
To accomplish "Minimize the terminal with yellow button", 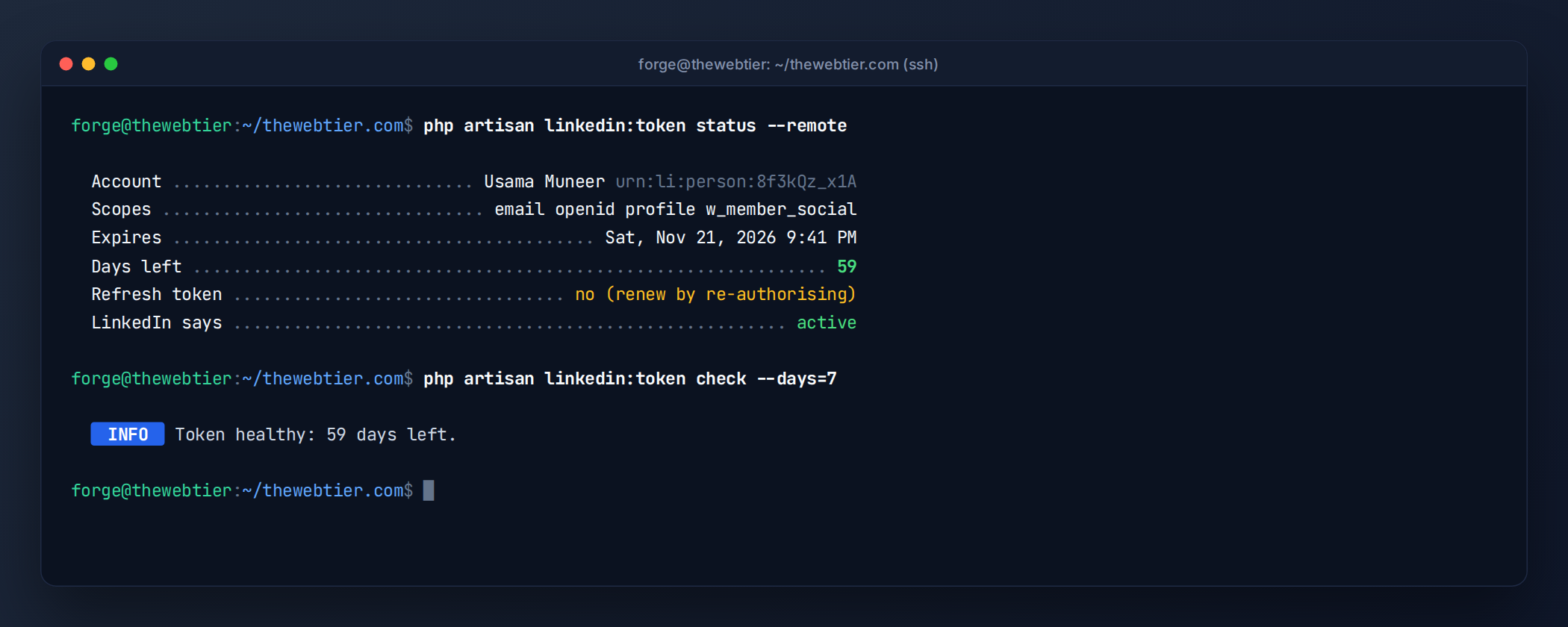I will (x=88, y=64).
